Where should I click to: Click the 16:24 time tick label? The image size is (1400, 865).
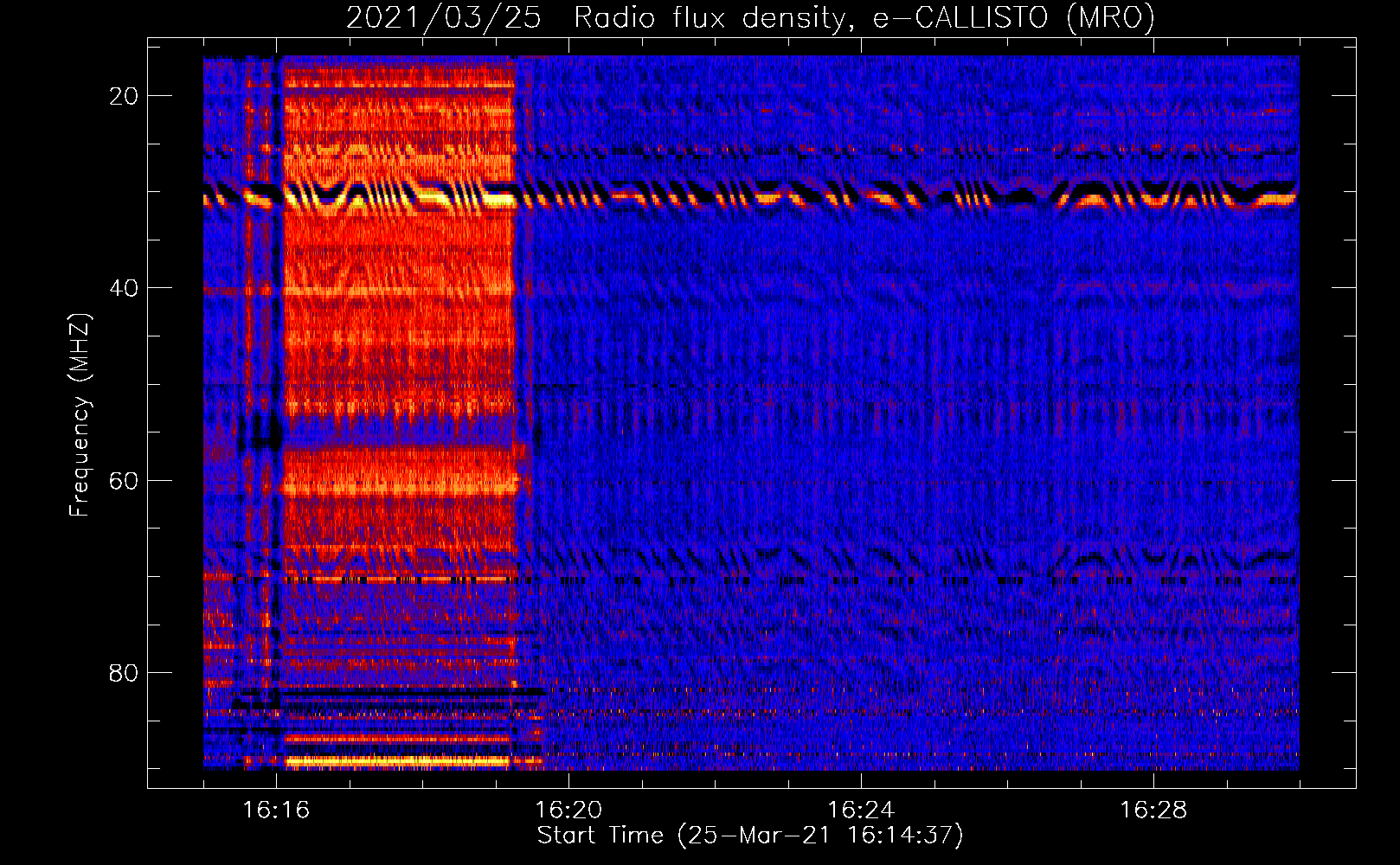coord(861,811)
